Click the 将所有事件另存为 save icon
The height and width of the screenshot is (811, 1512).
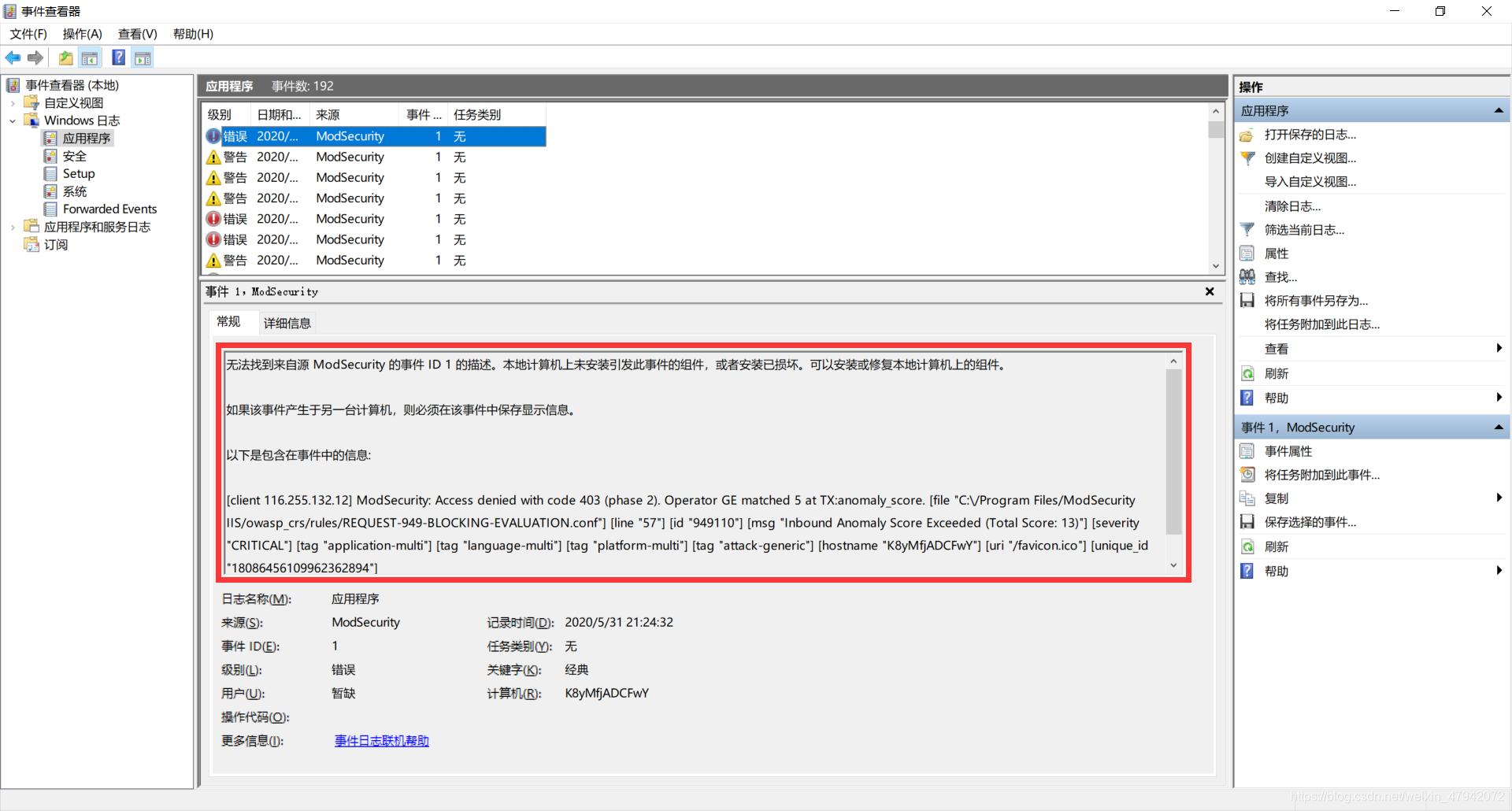click(1247, 301)
